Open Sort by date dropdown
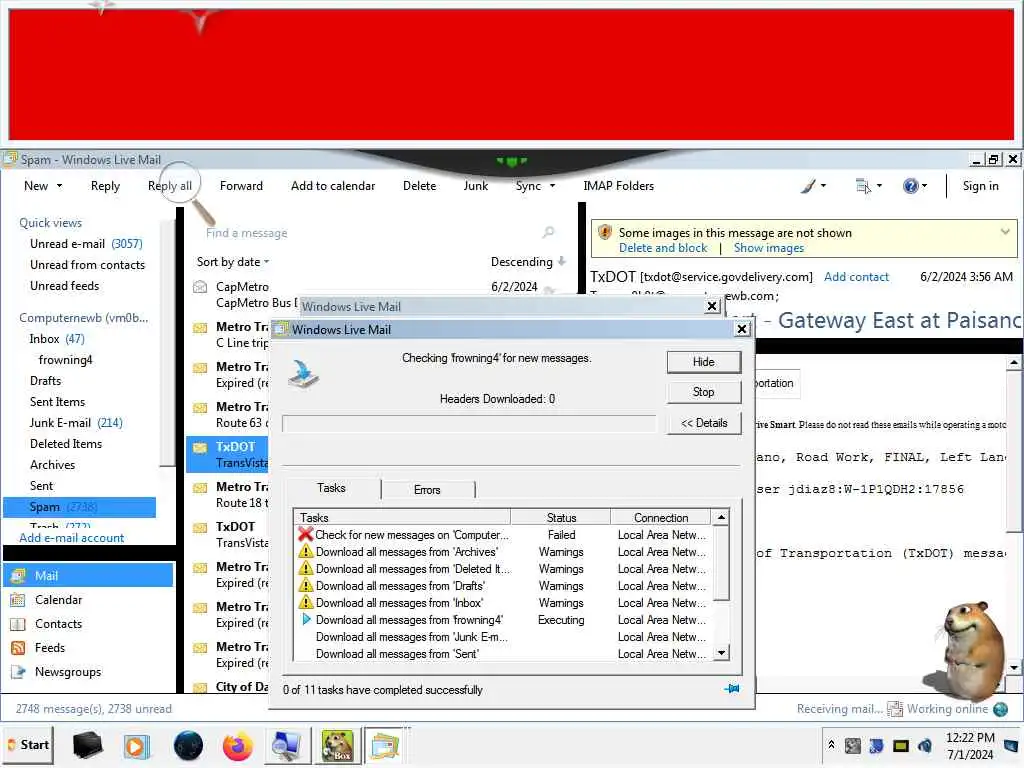 (232, 262)
